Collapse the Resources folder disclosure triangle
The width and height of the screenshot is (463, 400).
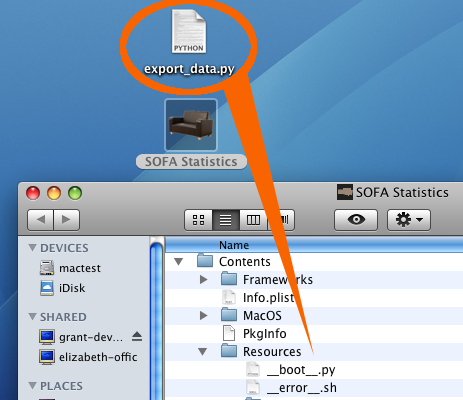203,352
